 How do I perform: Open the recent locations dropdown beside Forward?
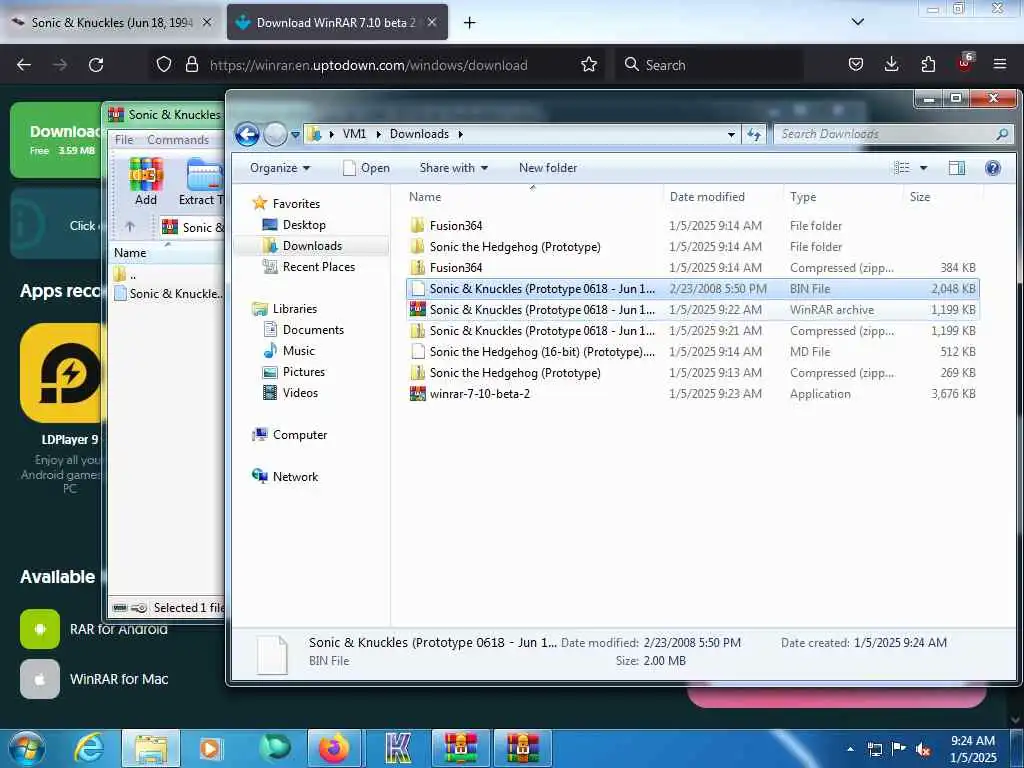[295, 135]
